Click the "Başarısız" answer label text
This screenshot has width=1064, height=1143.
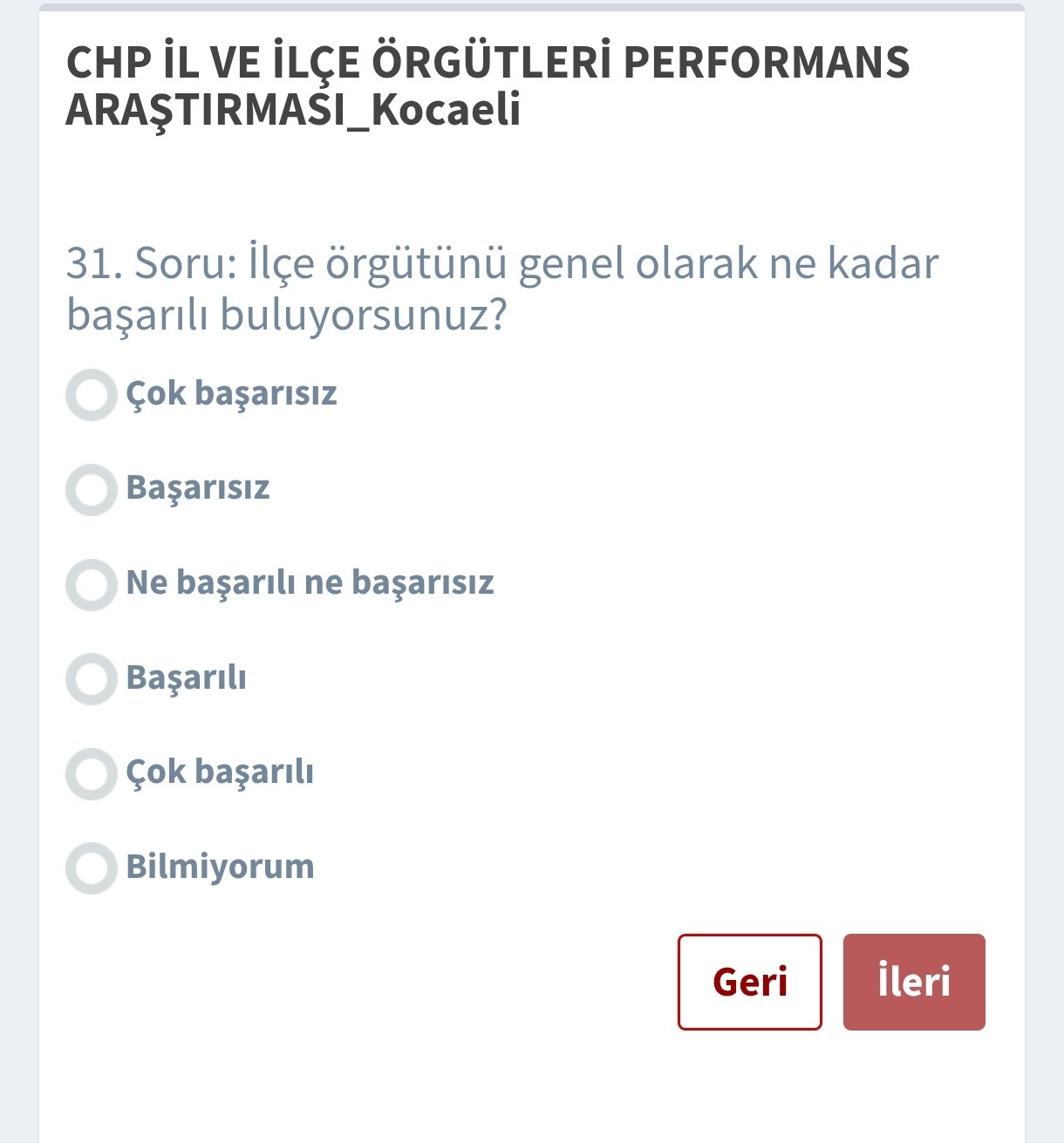coord(198,488)
